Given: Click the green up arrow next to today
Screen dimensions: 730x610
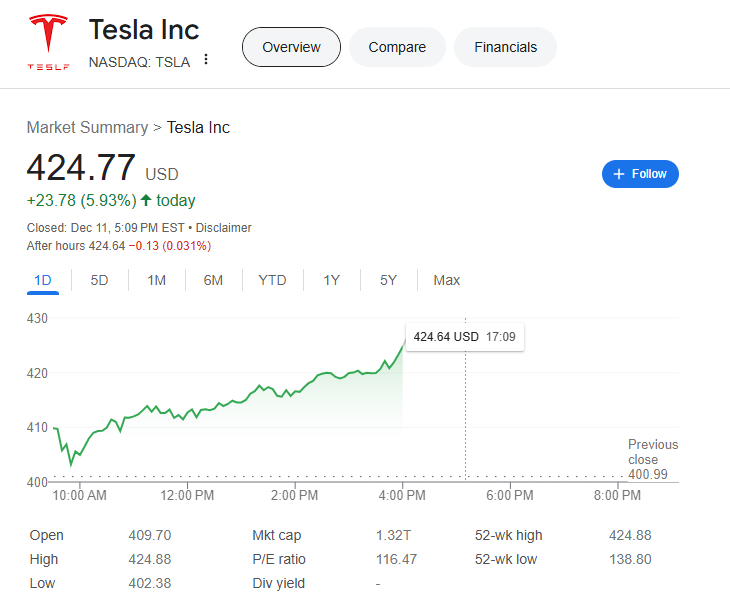Looking at the screenshot, I should tap(146, 200).
